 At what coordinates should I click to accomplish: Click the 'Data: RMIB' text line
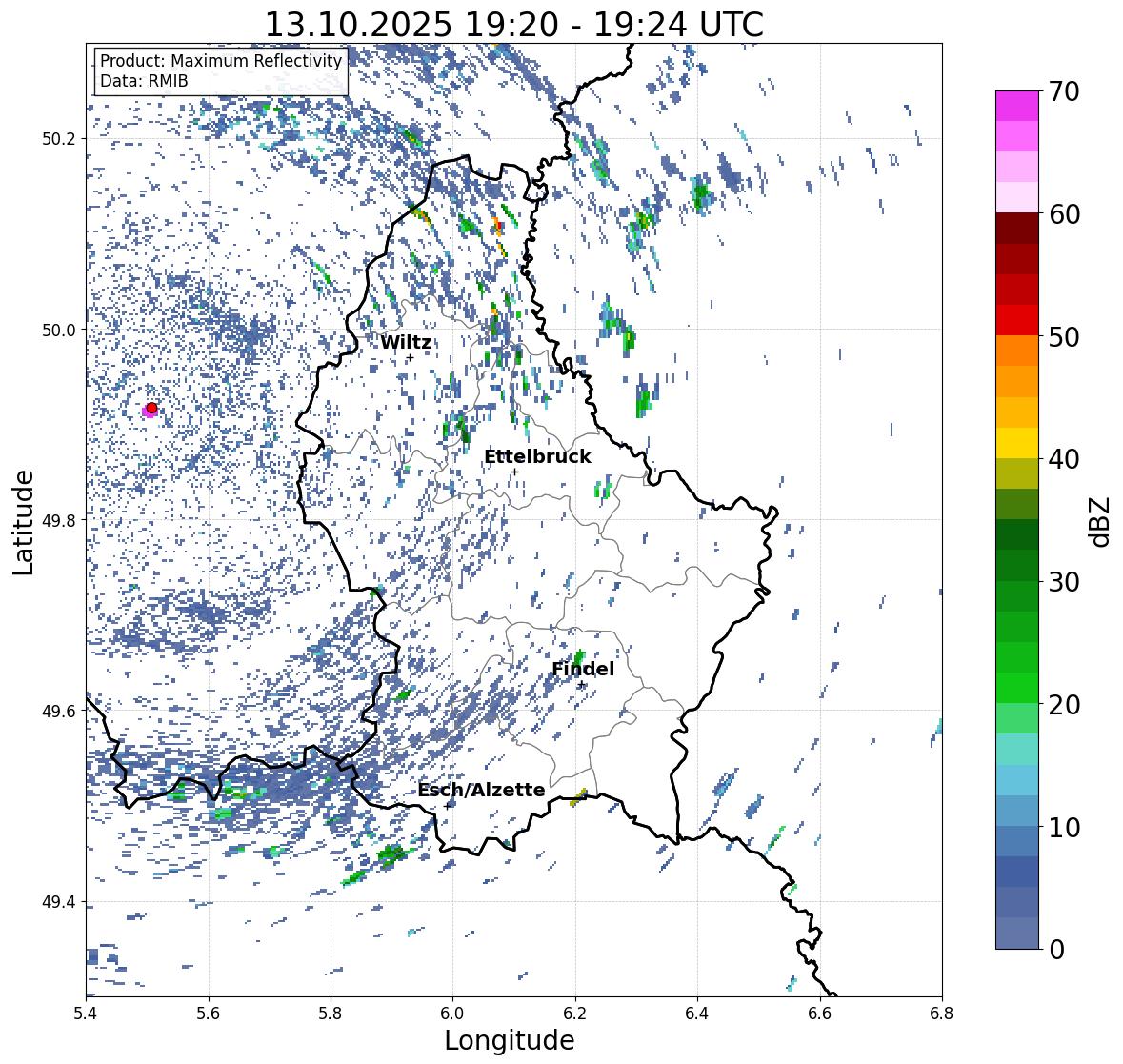(144, 81)
